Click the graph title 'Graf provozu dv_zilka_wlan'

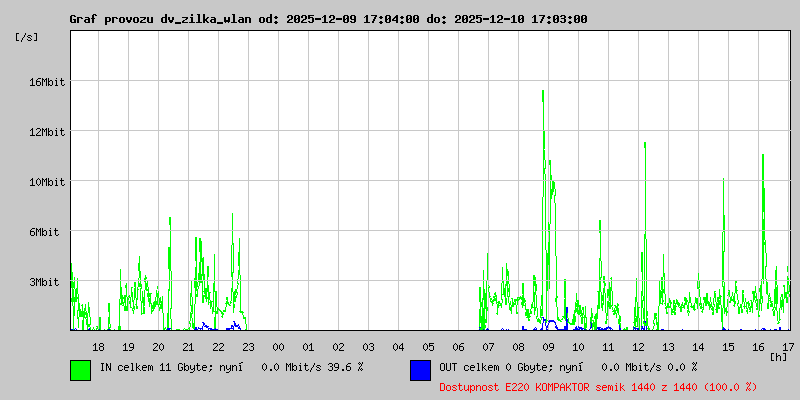[x=162, y=19]
